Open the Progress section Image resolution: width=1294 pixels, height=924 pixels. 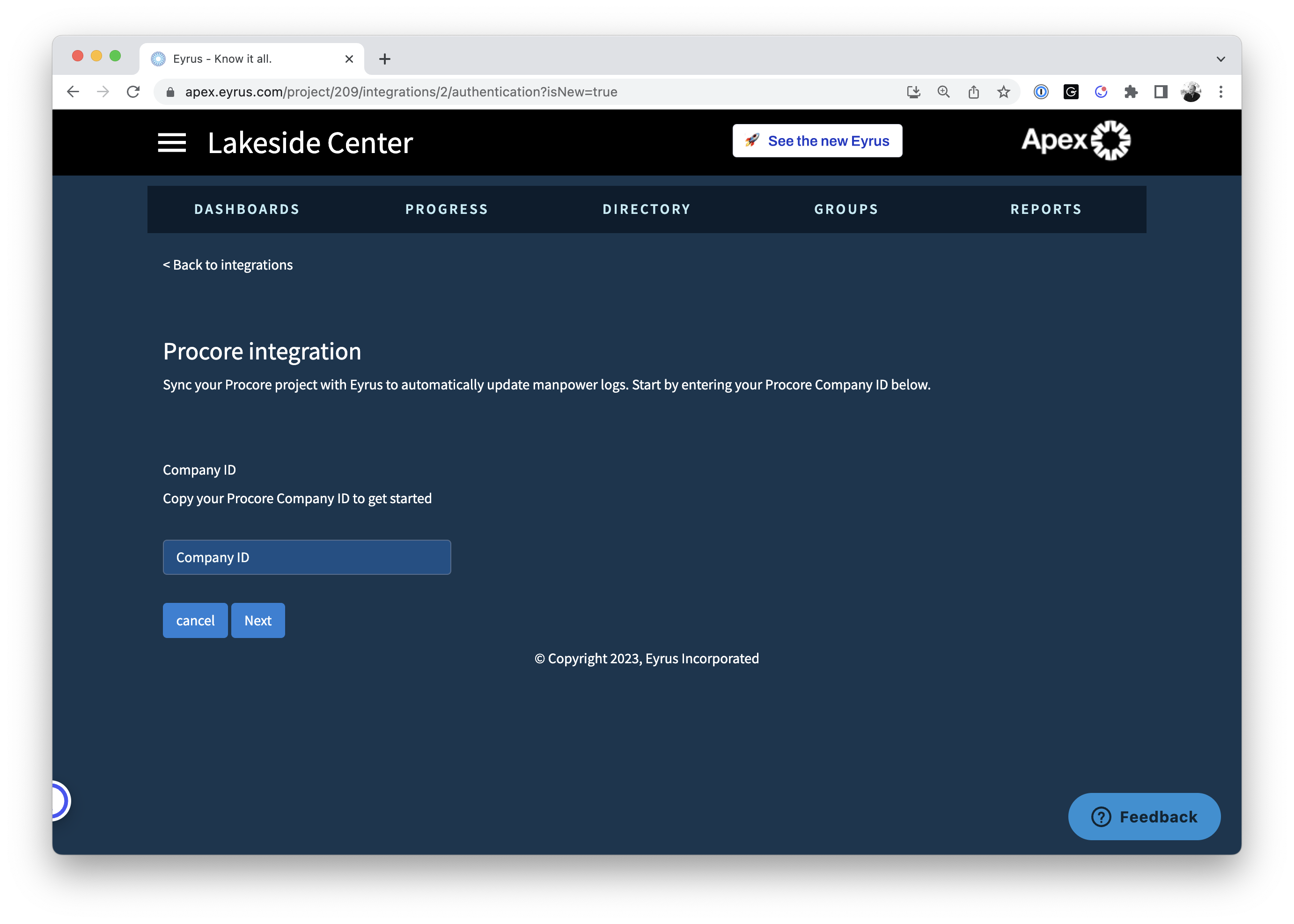(x=447, y=209)
